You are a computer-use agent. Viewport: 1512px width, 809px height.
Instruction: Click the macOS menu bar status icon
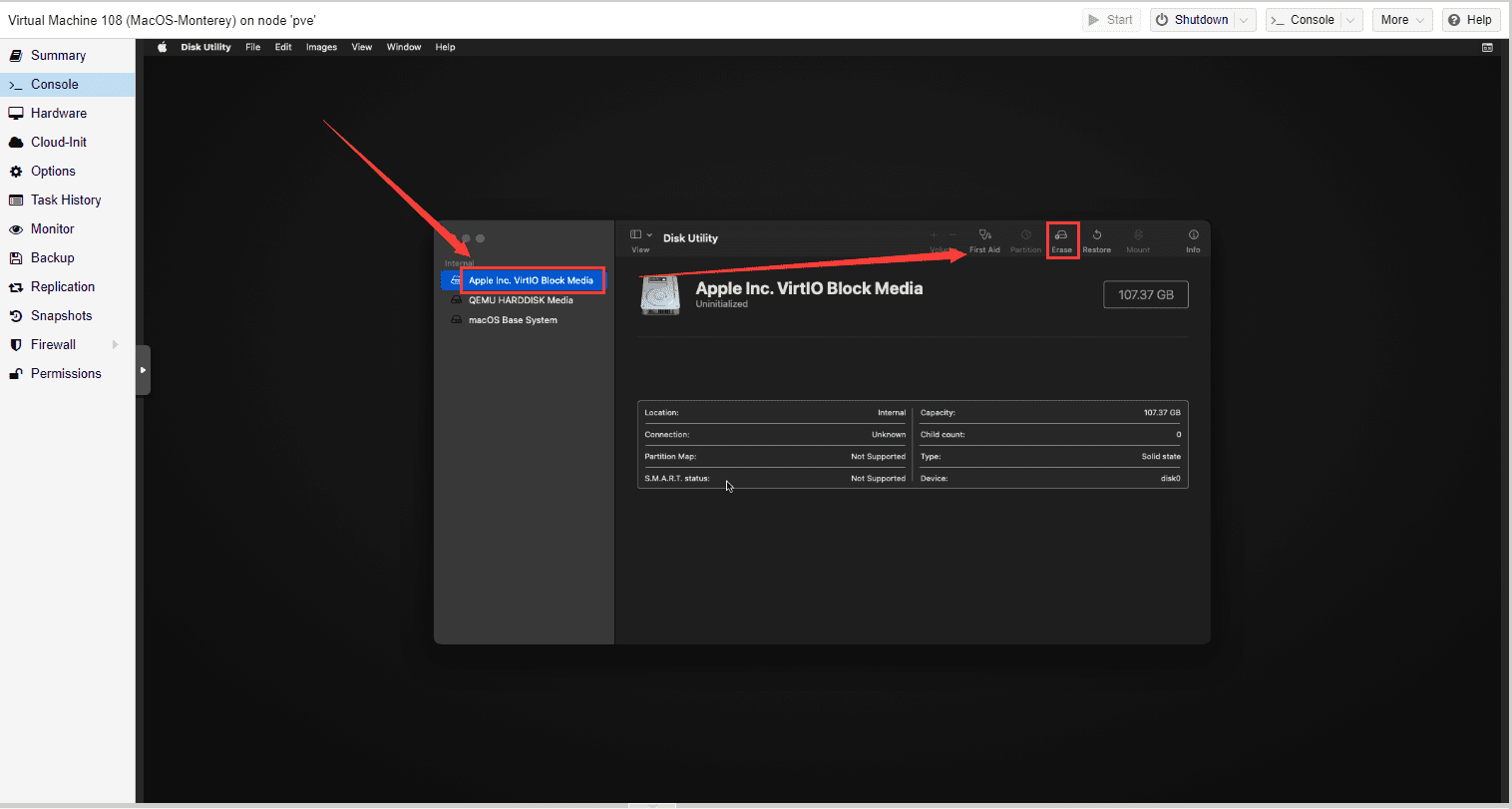point(1487,47)
